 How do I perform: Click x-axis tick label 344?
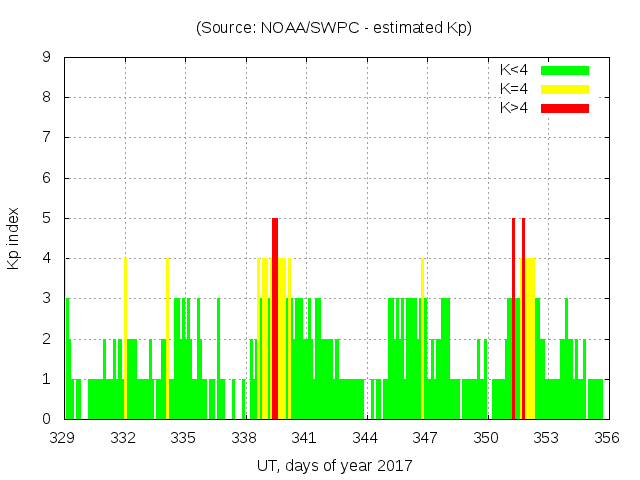(x=365, y=438)
